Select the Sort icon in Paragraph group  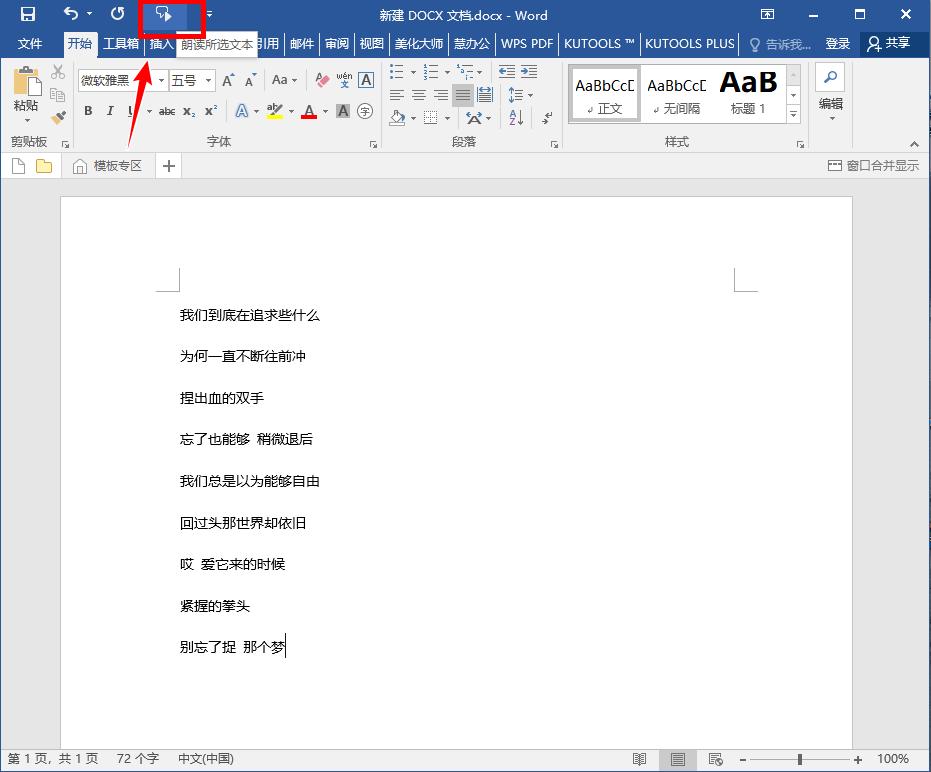tap(515, 117)
